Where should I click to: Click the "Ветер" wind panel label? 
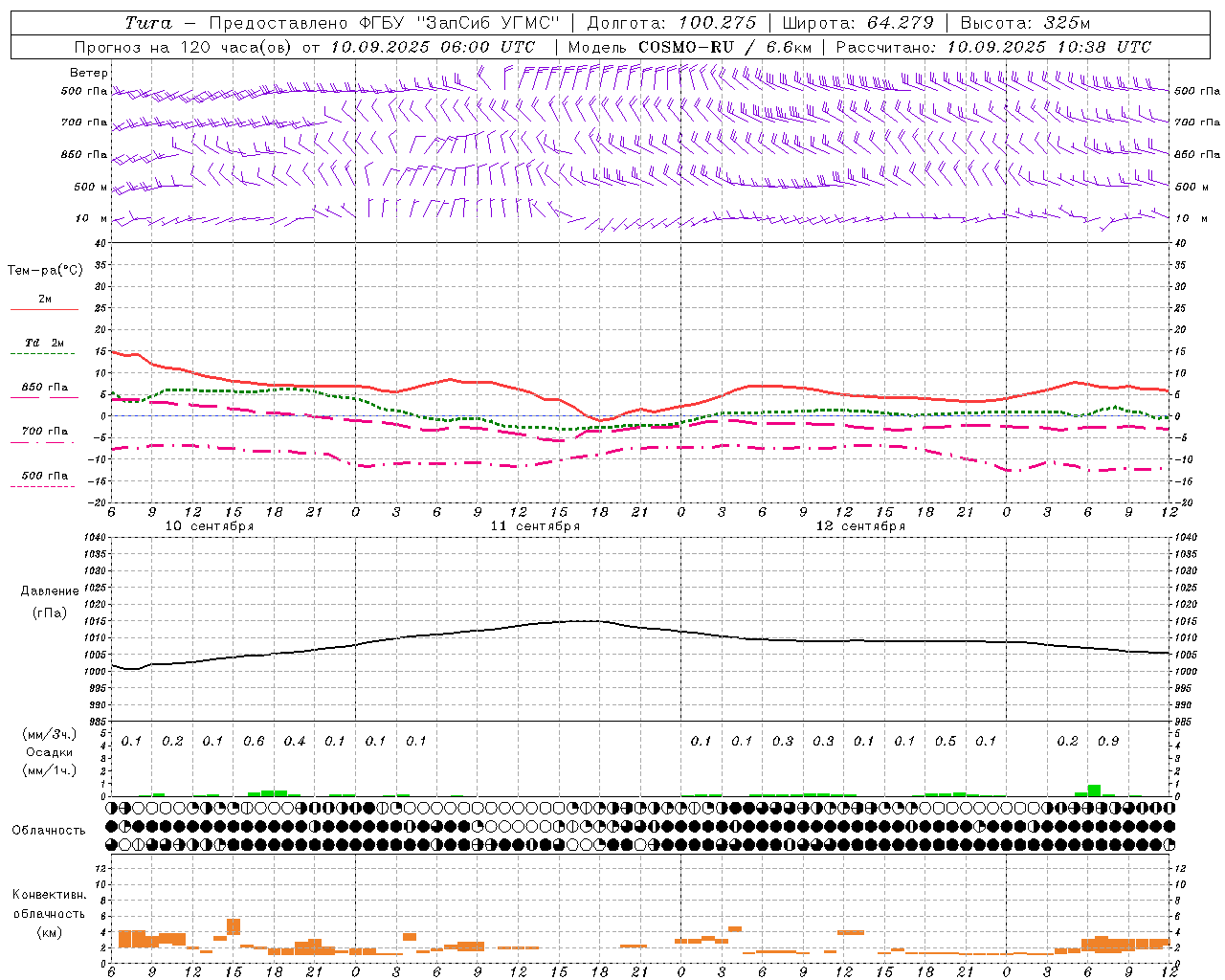[x=89, y=73]
